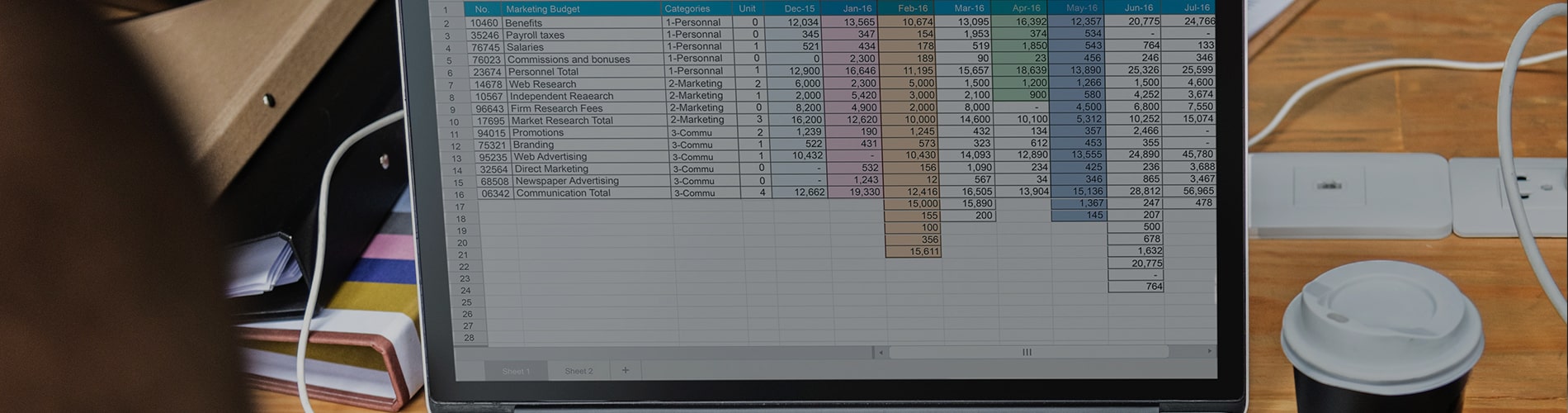The height and width of the screenshot is (413, 1568).
Task: Click the right scroll arrow of horizontal scrollbar
Action: point(1209,352)
